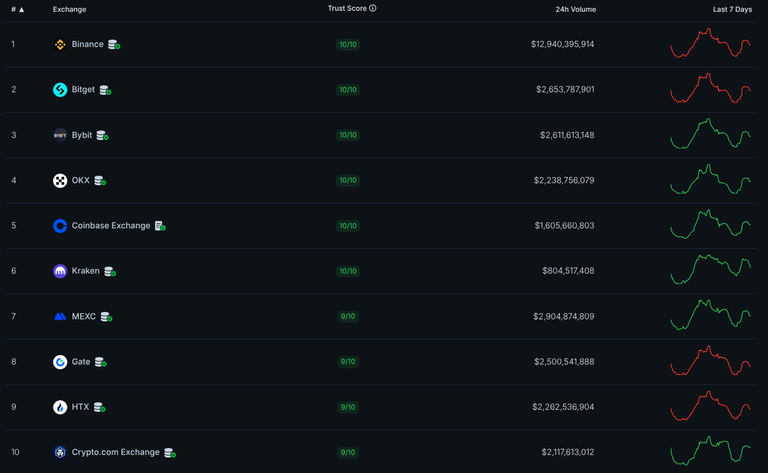Viewport: 768px width, 473px height.
Task: Open the OKX exchange link
Action: [x=80, y=180]
